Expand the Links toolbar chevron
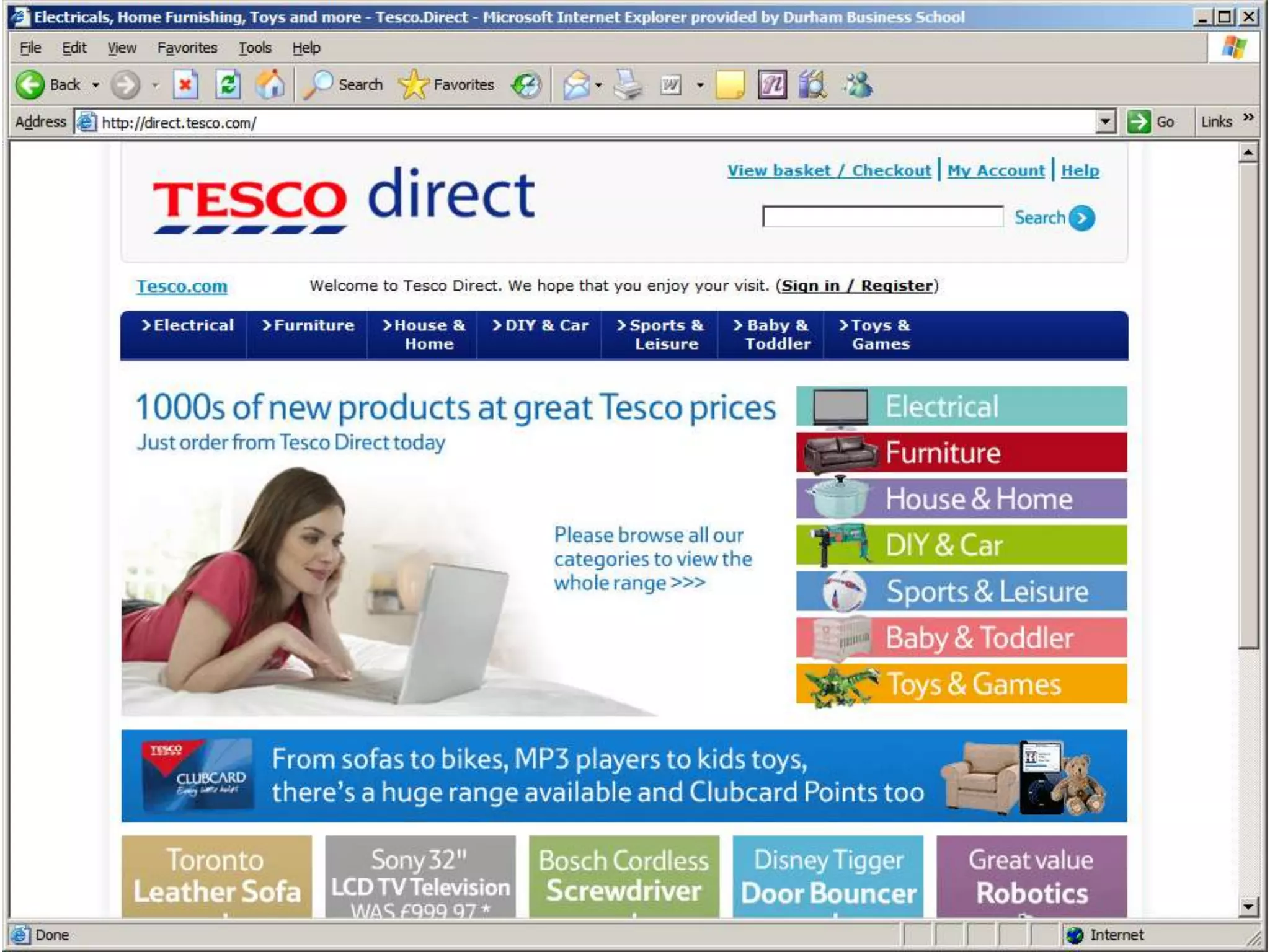Viewport: 1270px width, 952px height. tap(1248, 118)
